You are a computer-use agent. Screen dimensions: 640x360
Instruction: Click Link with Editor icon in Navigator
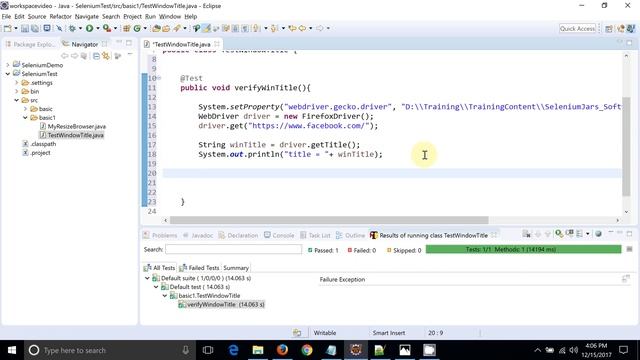pyautogui.click(x=106, y=56)
